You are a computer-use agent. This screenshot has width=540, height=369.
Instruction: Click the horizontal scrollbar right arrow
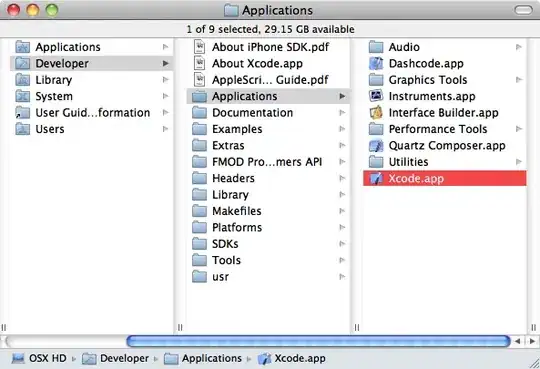532,341
